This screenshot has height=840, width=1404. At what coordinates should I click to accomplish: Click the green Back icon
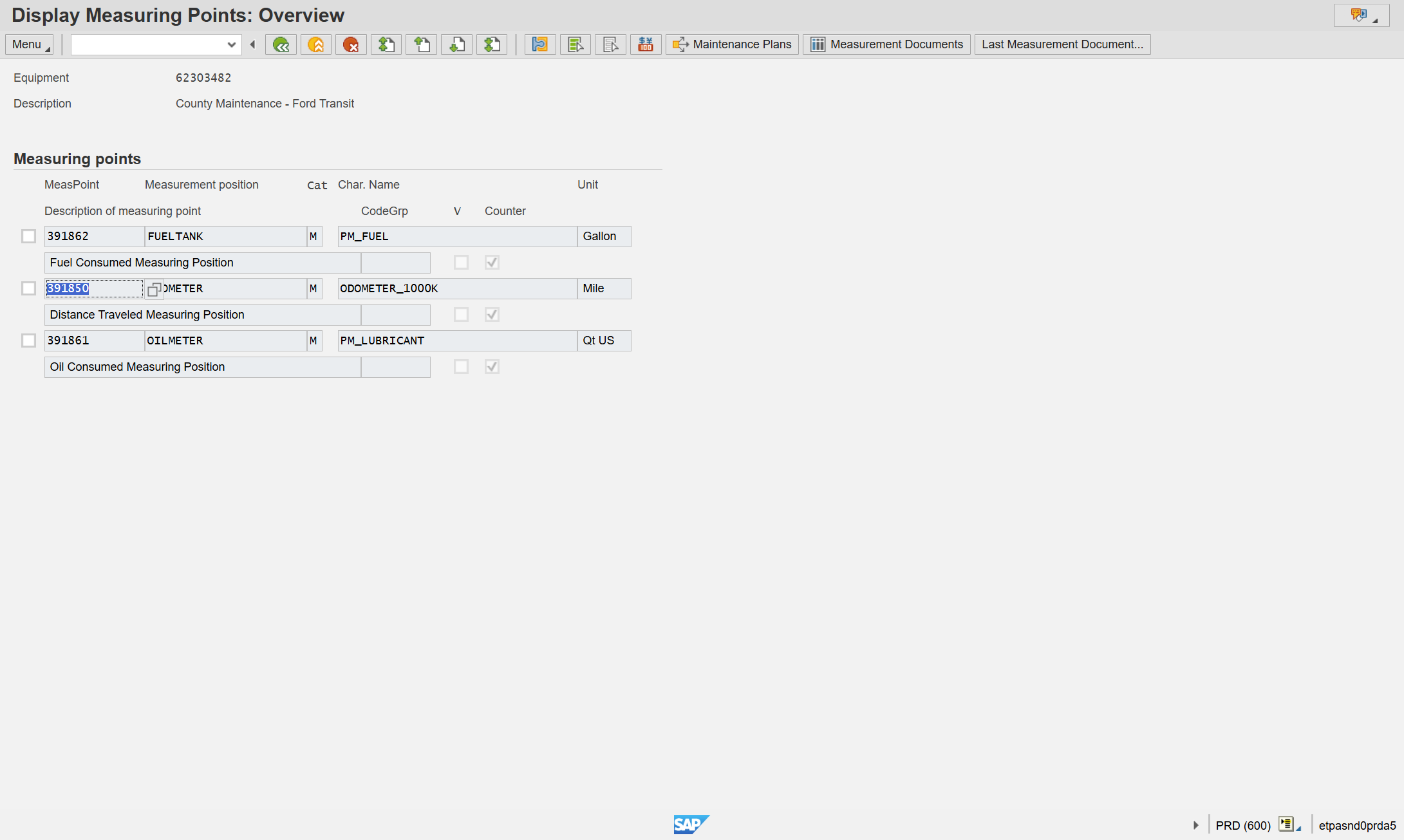281,44
